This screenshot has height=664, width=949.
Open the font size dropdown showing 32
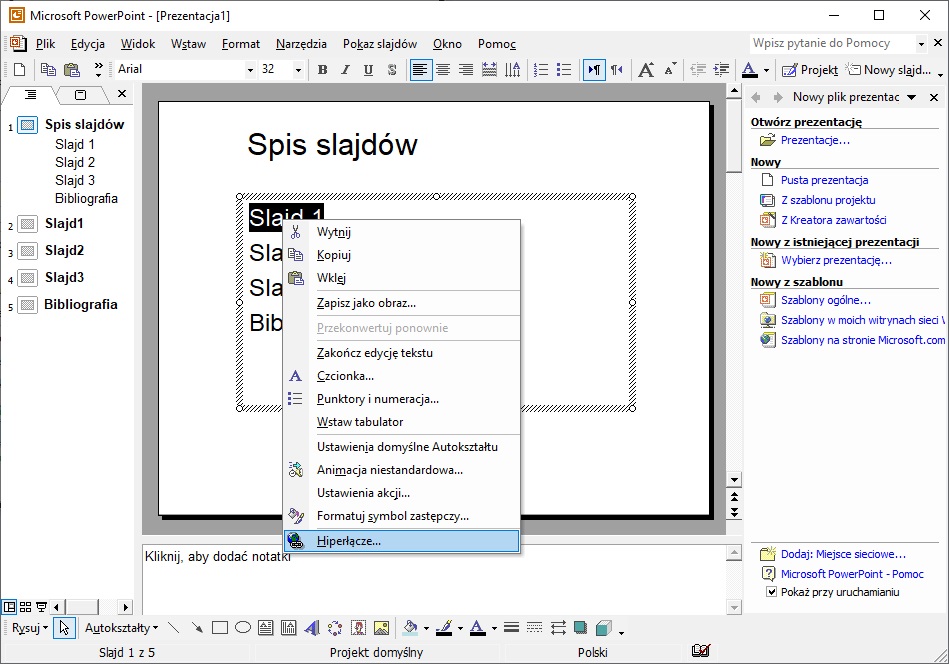[298, 70]
